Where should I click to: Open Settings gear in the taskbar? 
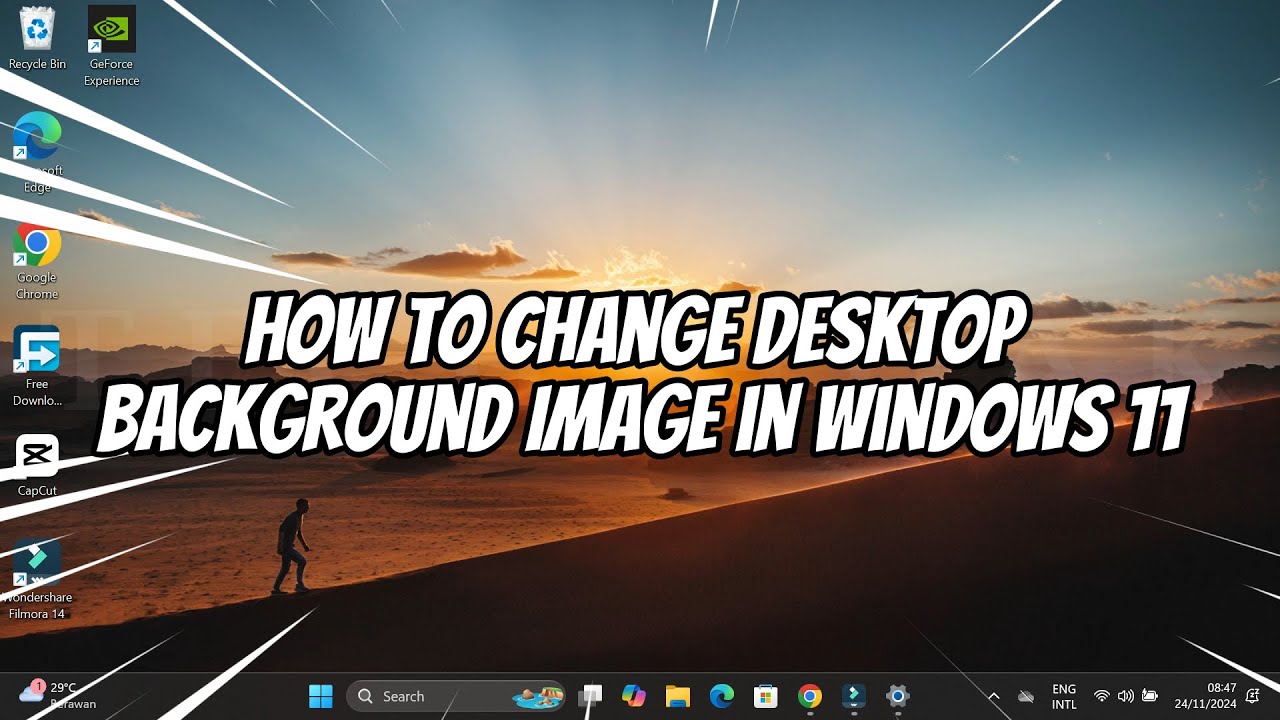click(898, 696)
